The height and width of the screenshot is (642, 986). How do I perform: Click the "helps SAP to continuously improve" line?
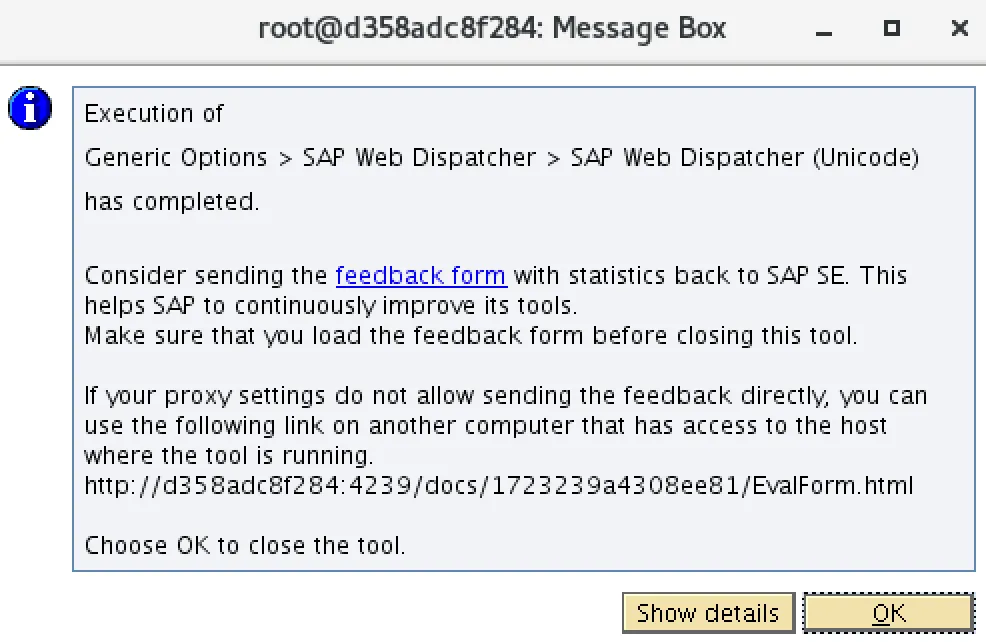[330, 305]
